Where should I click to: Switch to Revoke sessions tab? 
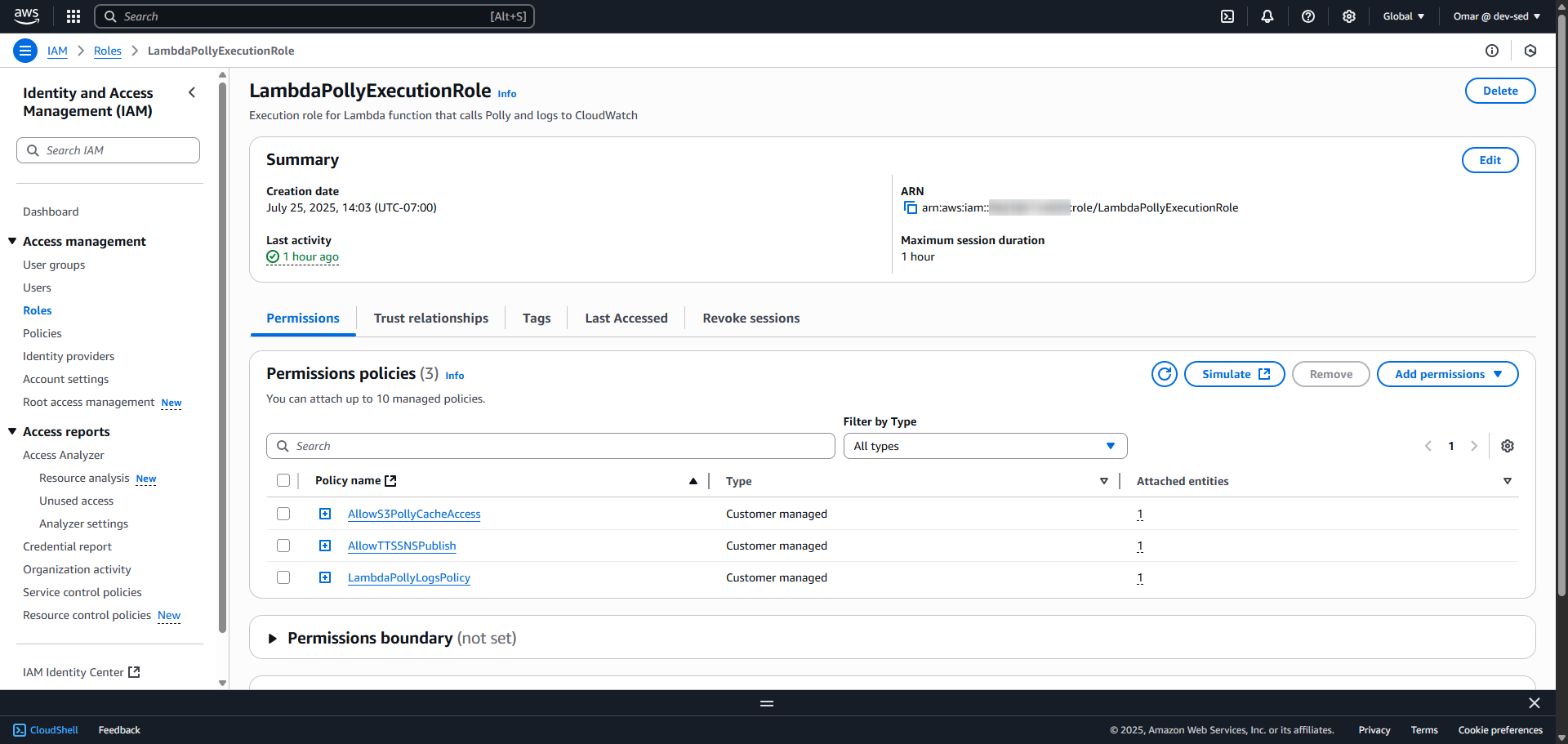click(x=751, y=319)
